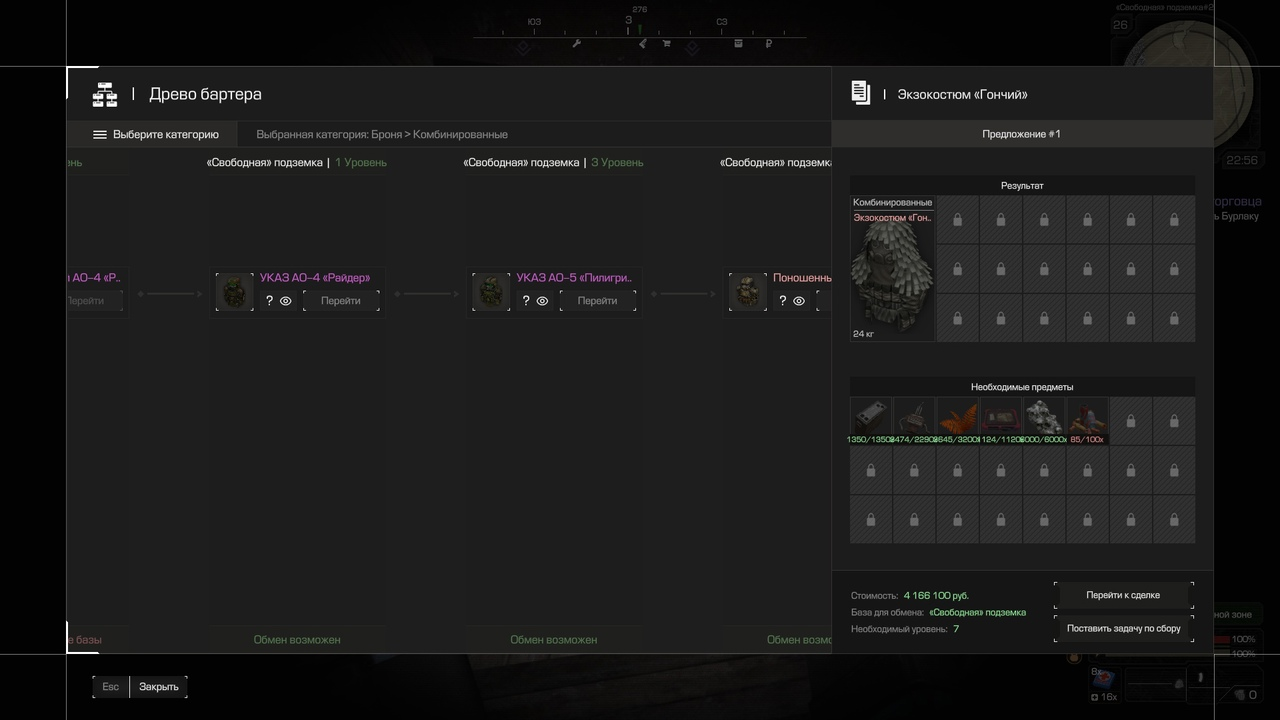Select the УКАЗ АО-4 «Райдер» armor thumbnail
The width and height of the screenshot is (1280, 720).
pyautogui.click(x=235, y=292)
